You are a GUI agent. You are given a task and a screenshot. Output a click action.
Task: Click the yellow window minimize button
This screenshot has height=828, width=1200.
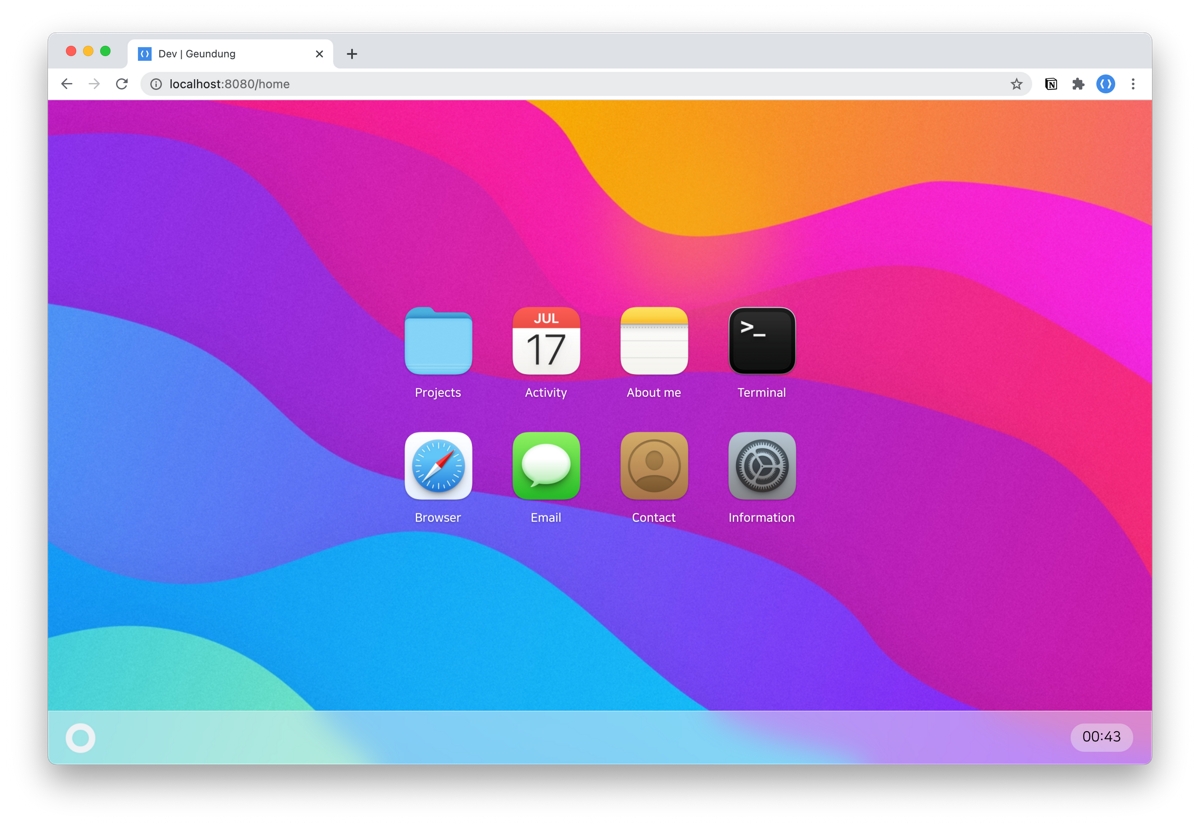pyautogui.click(x=88, y=51)
